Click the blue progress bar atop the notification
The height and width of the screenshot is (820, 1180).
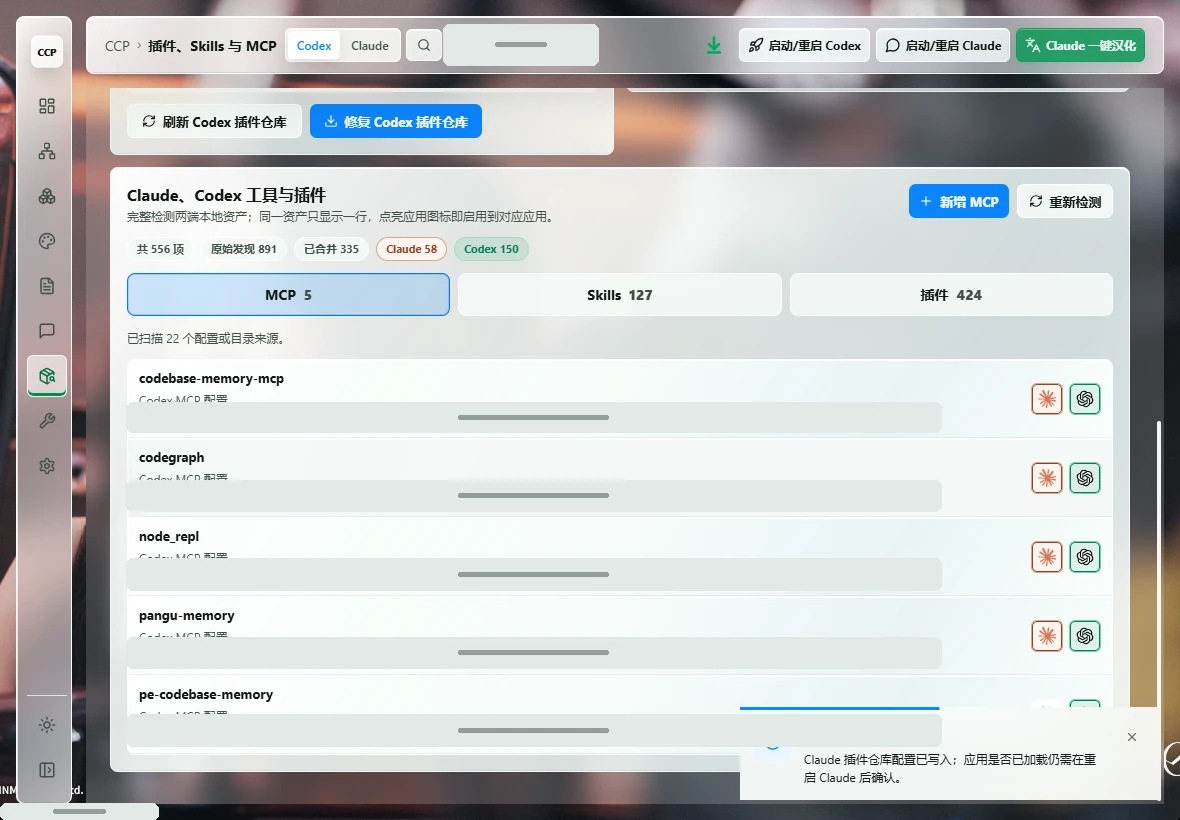839,708
